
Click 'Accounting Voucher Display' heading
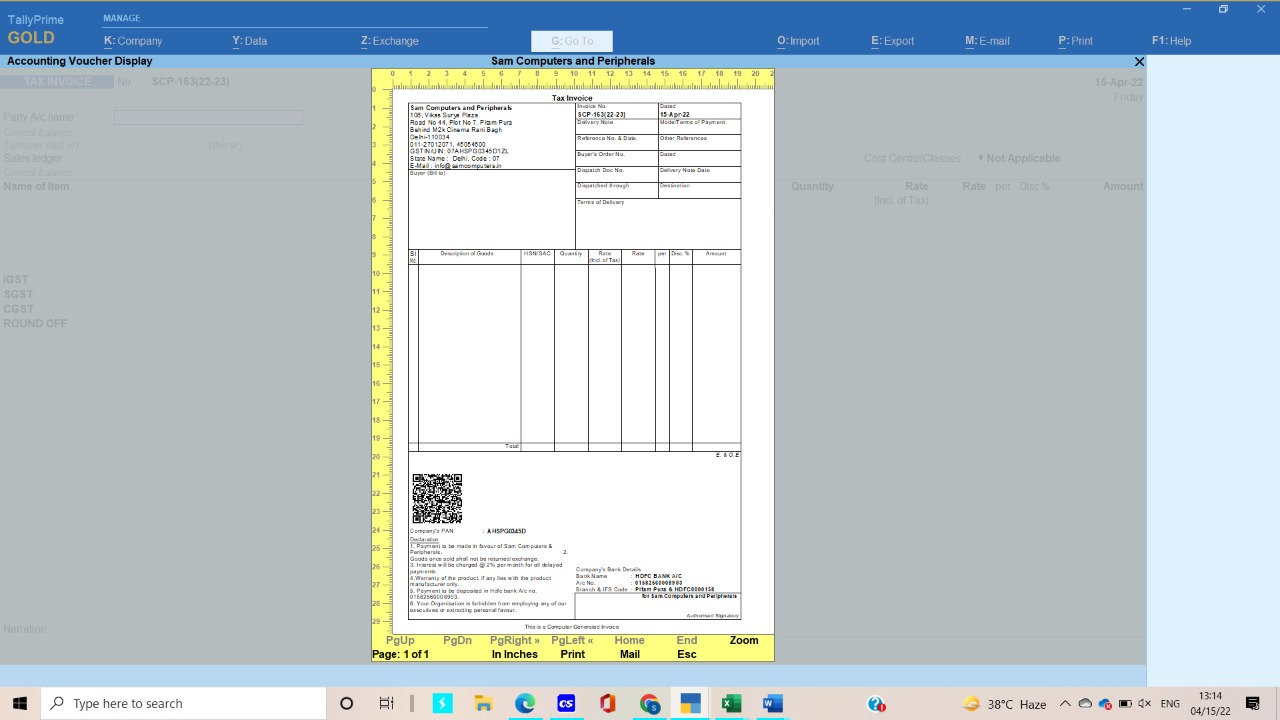point(80,61)
